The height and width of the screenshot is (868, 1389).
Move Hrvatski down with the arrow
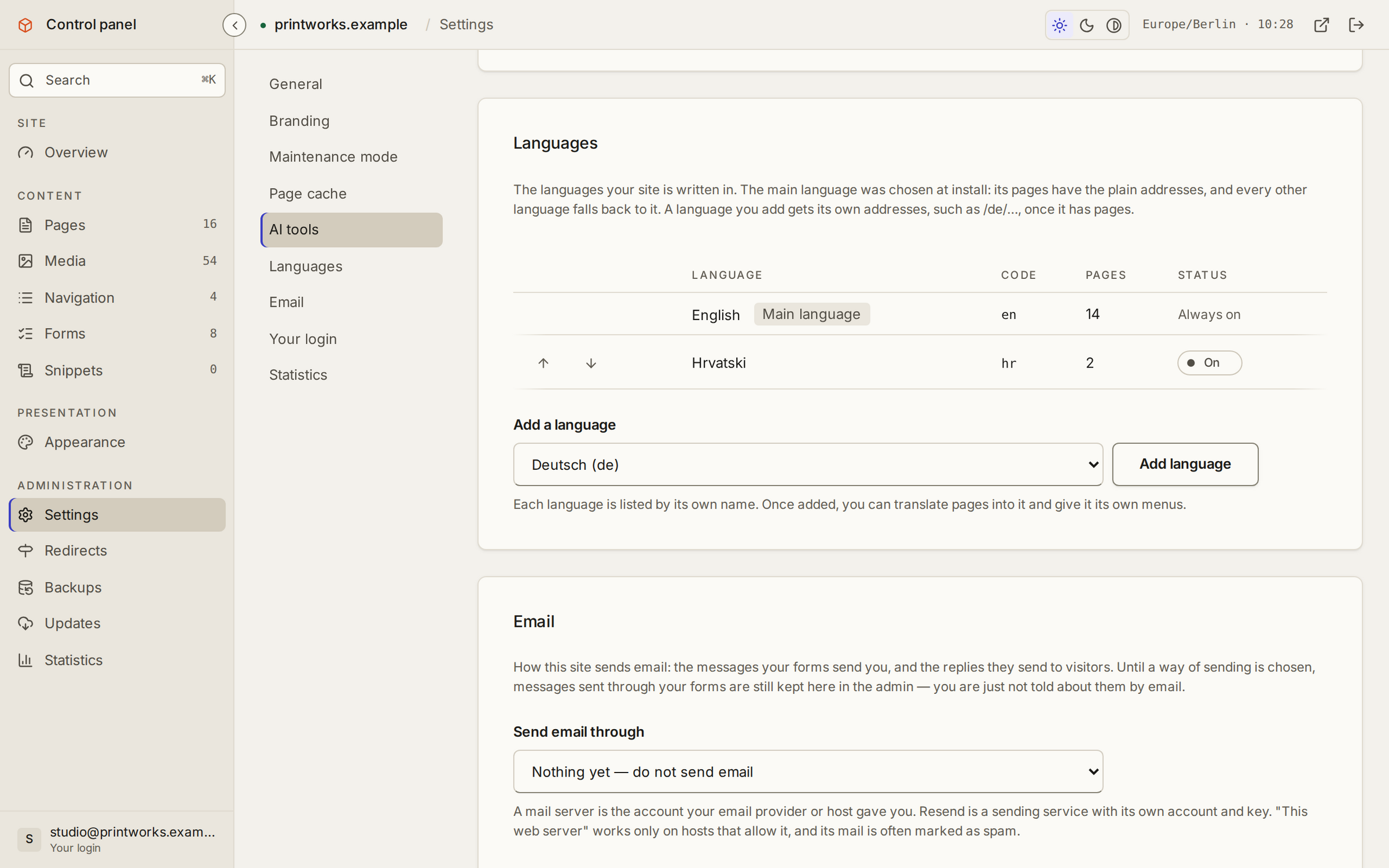(x=591, y=363)
